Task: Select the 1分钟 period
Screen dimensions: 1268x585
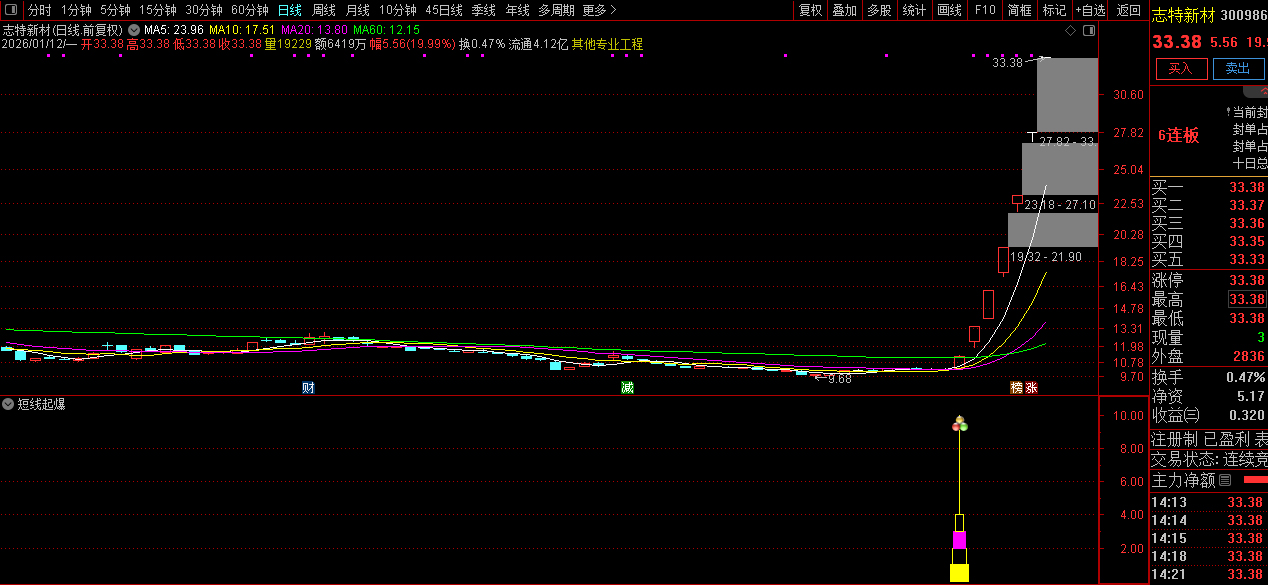Action: click(x=76, y=10)
